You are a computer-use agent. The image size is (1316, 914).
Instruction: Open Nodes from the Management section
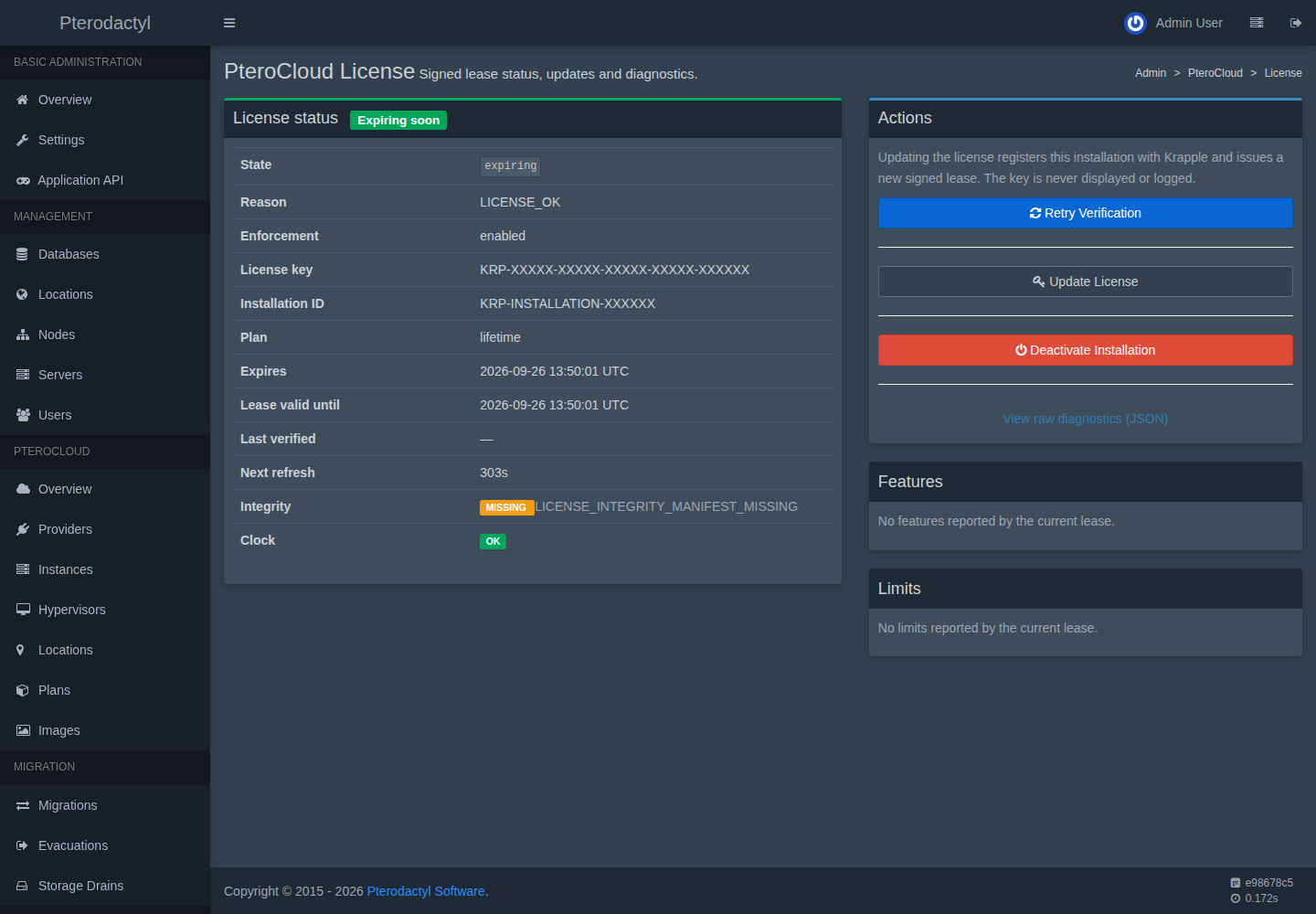coord(105,335)
